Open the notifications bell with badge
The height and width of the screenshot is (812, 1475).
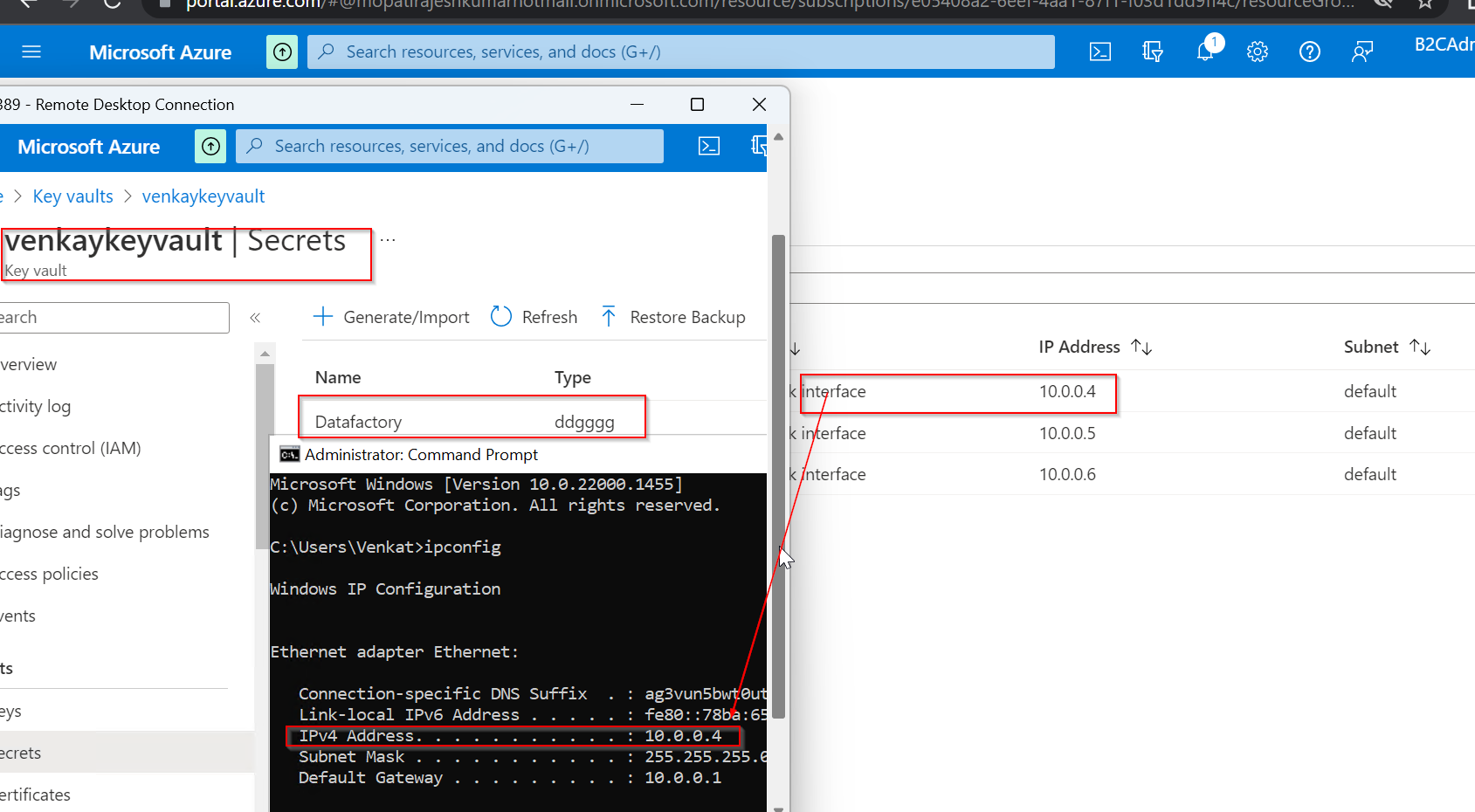coord(1206,51)
